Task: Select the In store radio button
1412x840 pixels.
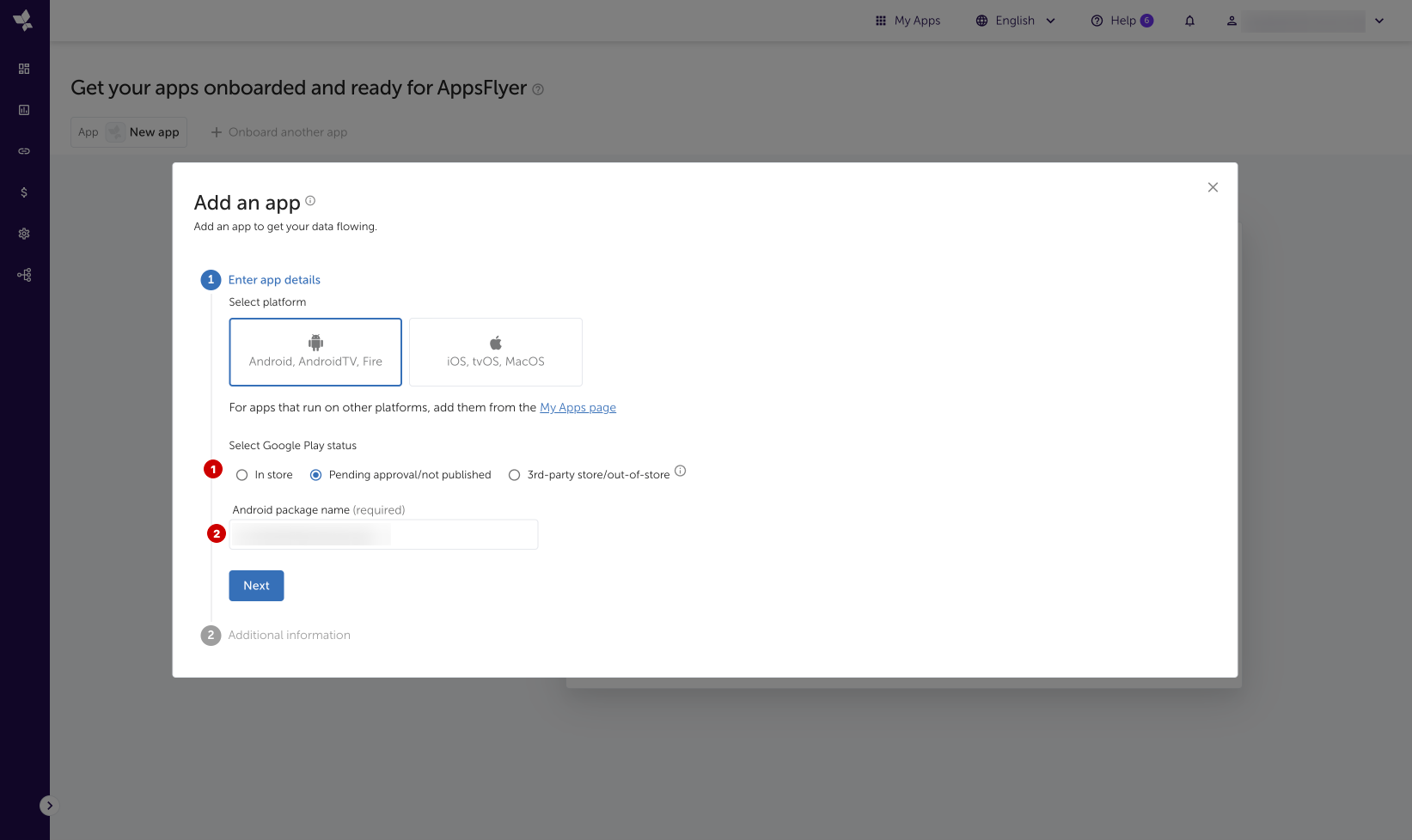Action: click(242, 475)
